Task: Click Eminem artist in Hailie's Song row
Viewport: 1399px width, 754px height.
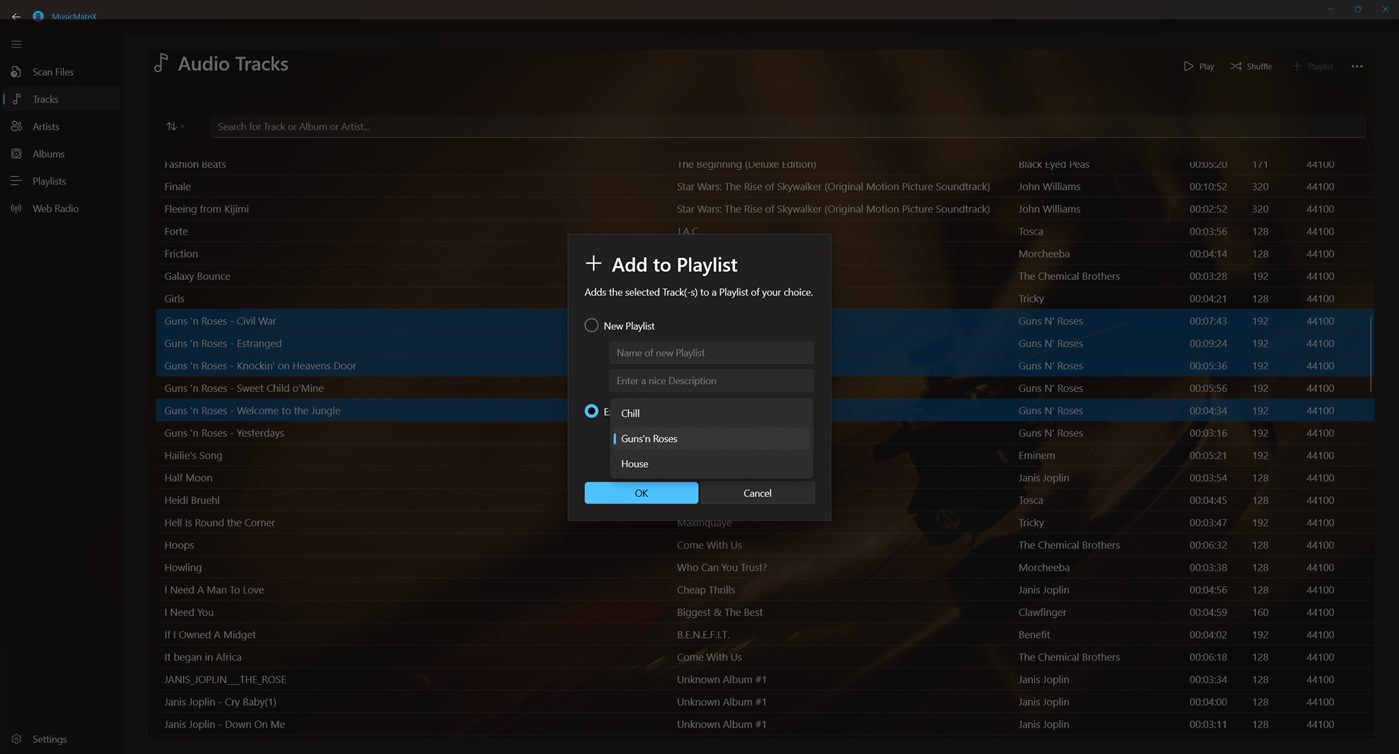Action: pyautogui.click(x=1036, y=455)
